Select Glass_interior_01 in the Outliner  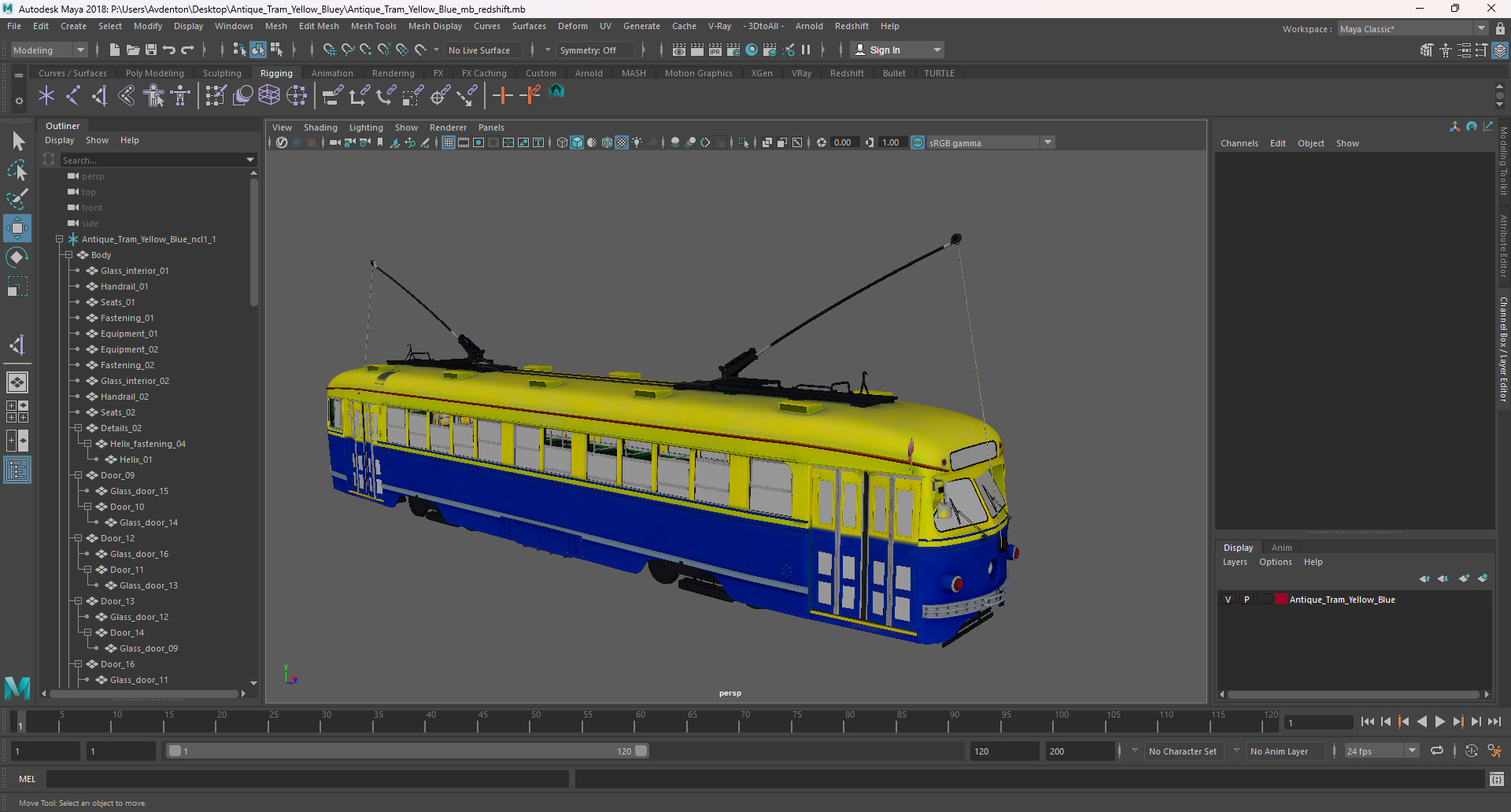click(x=135, y=271)
